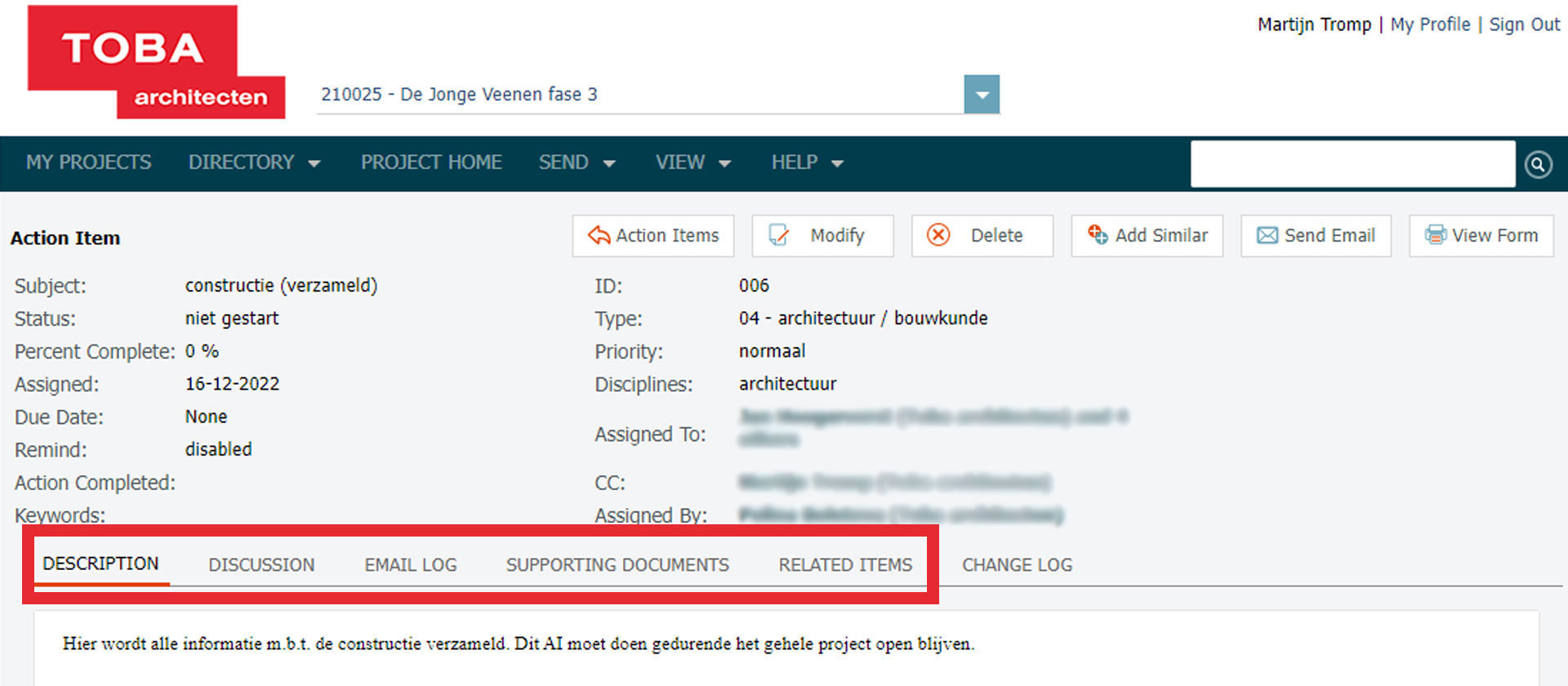This screenshot has height=686, width=1568.
Task: Open the project selector dropdown arrow
Action: 981,95
